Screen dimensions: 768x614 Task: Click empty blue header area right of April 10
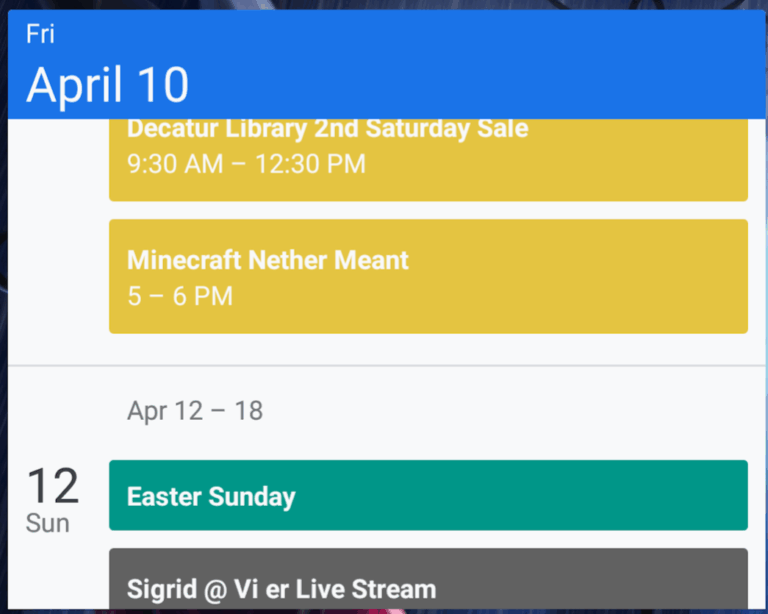[x=500, y=70]
